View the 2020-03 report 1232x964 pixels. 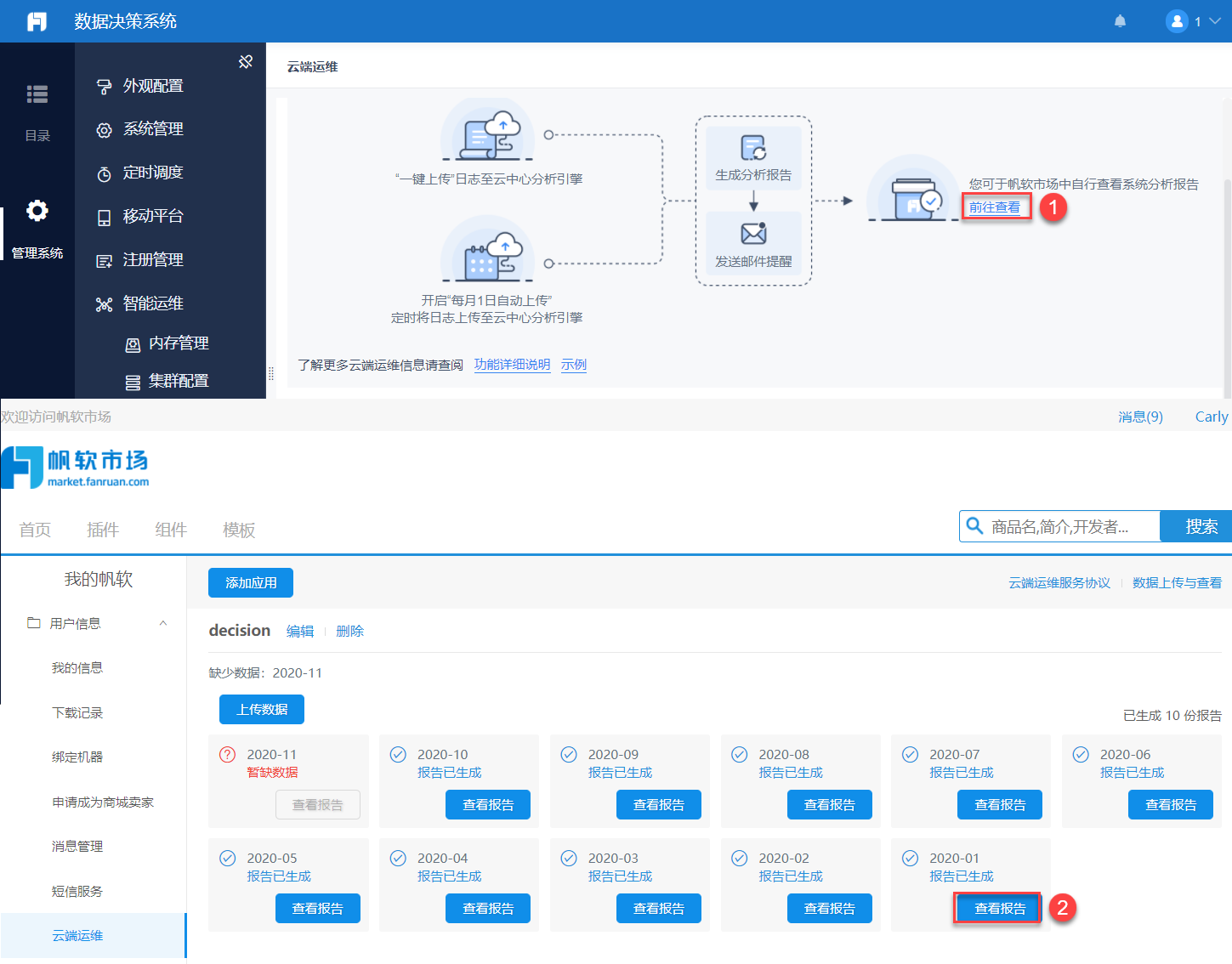click(x=659, y=909)
